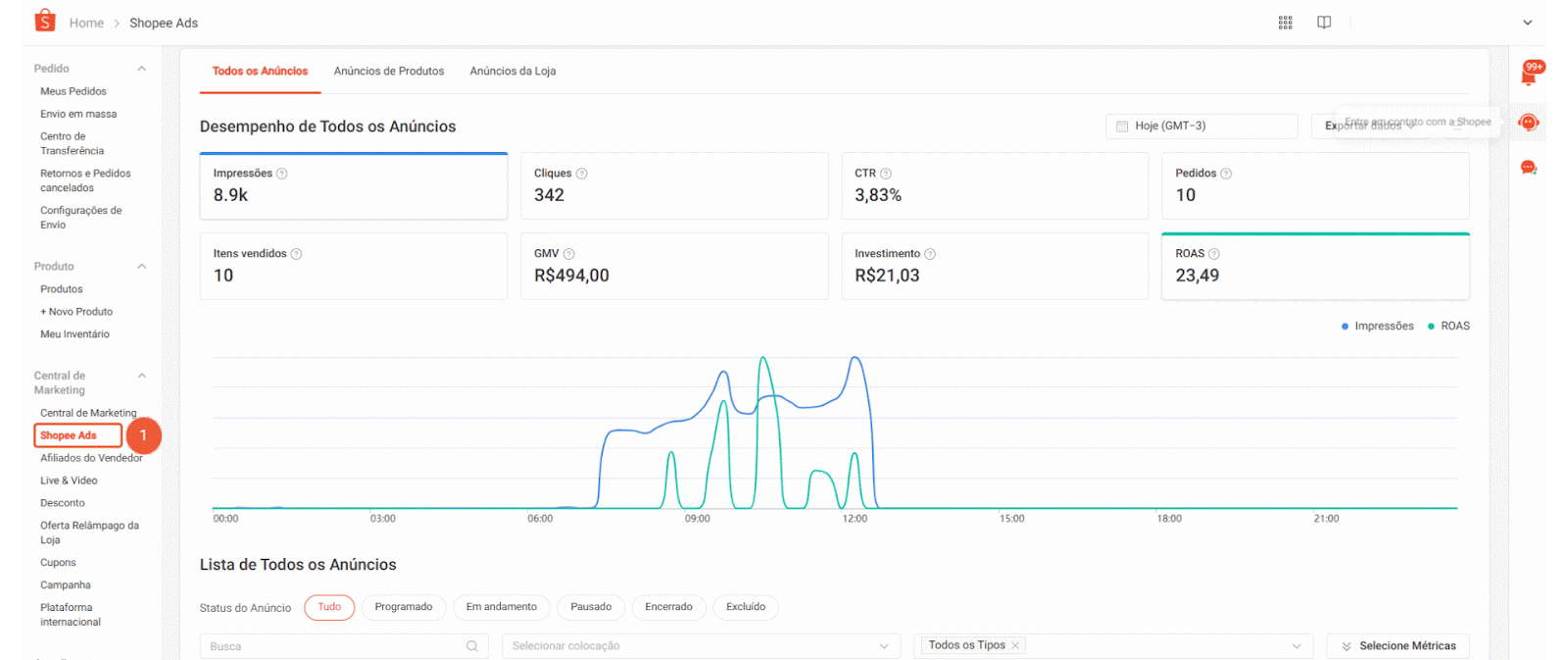Toggle ROAS legend series
Screen dimensions: 1568x660
1448,327
